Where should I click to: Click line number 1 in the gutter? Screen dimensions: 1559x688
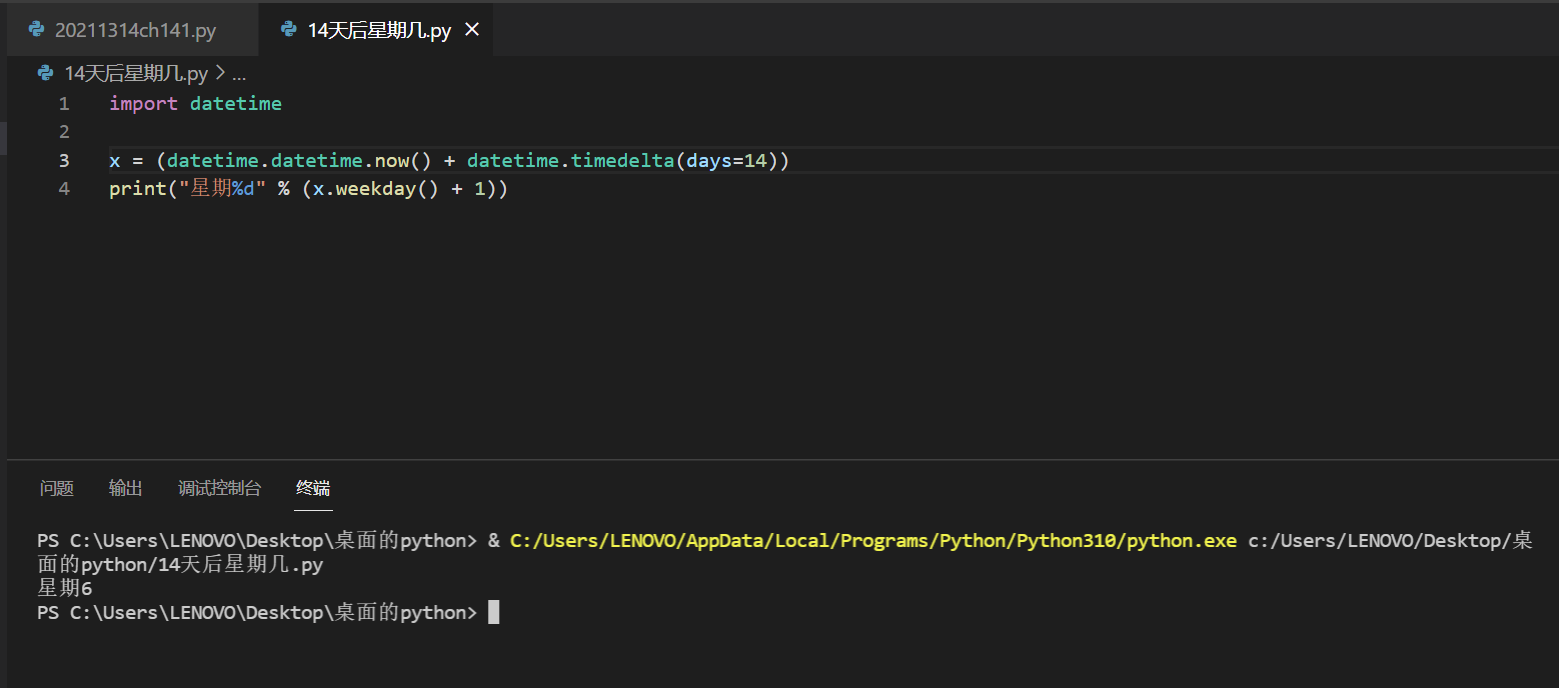click(x=64, y=104)
